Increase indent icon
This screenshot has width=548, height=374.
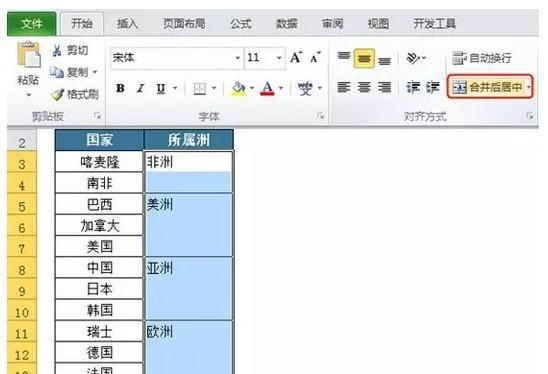pyautogui.click(x=433, y=87)
